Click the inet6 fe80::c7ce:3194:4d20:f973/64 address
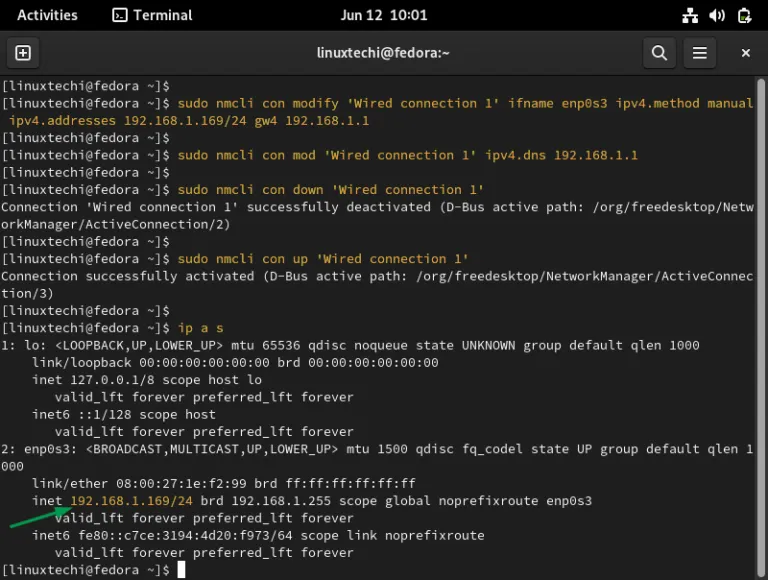 pos(186,535)
